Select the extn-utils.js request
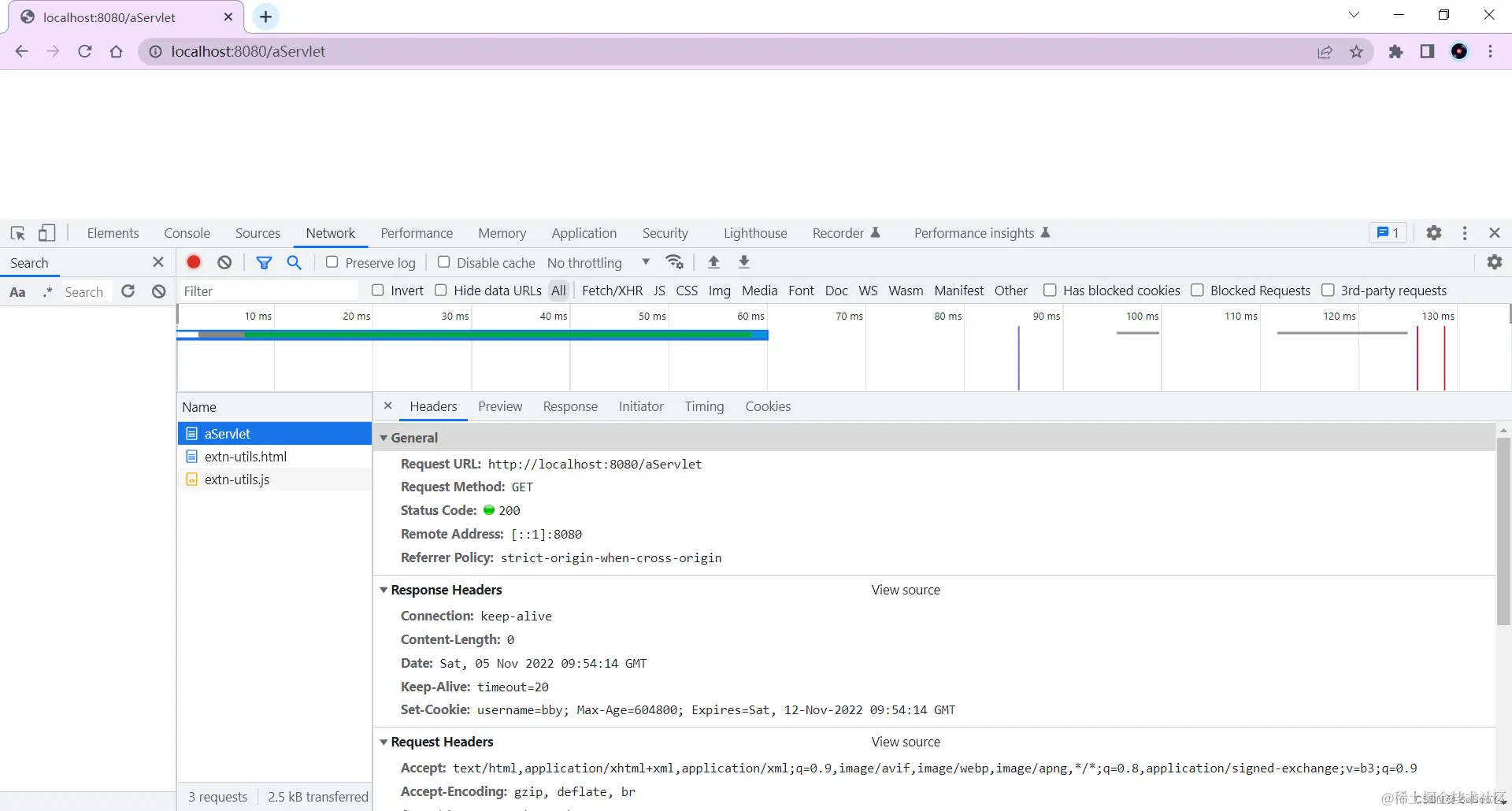1512x811 pixels. pyautogui.click(x=275, y=480)
